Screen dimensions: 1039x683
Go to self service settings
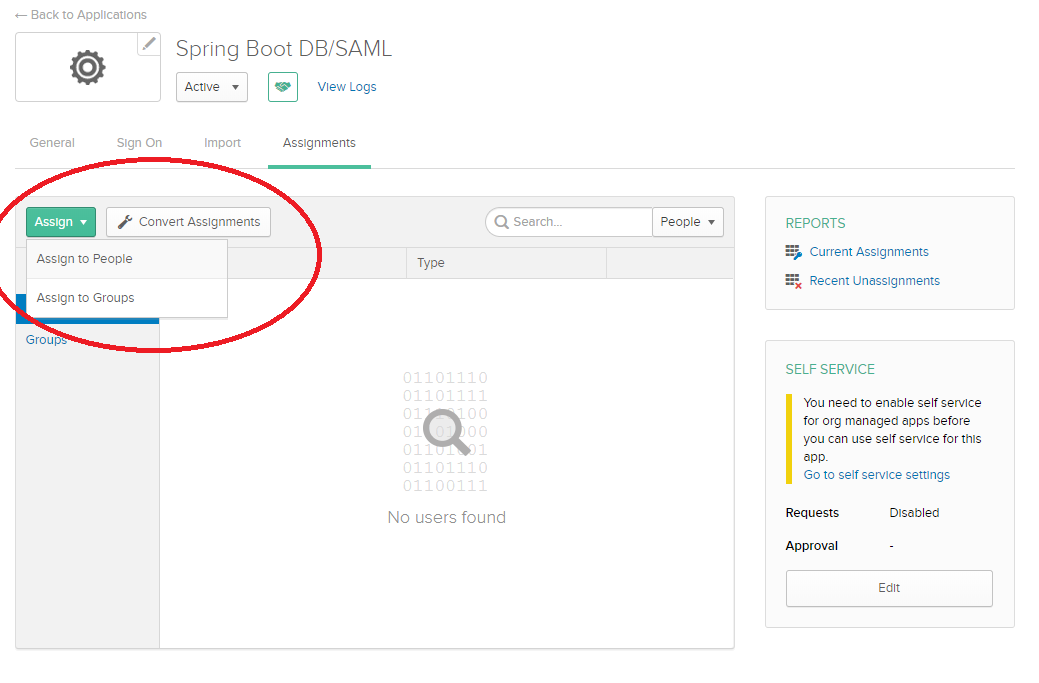(877, 475)
